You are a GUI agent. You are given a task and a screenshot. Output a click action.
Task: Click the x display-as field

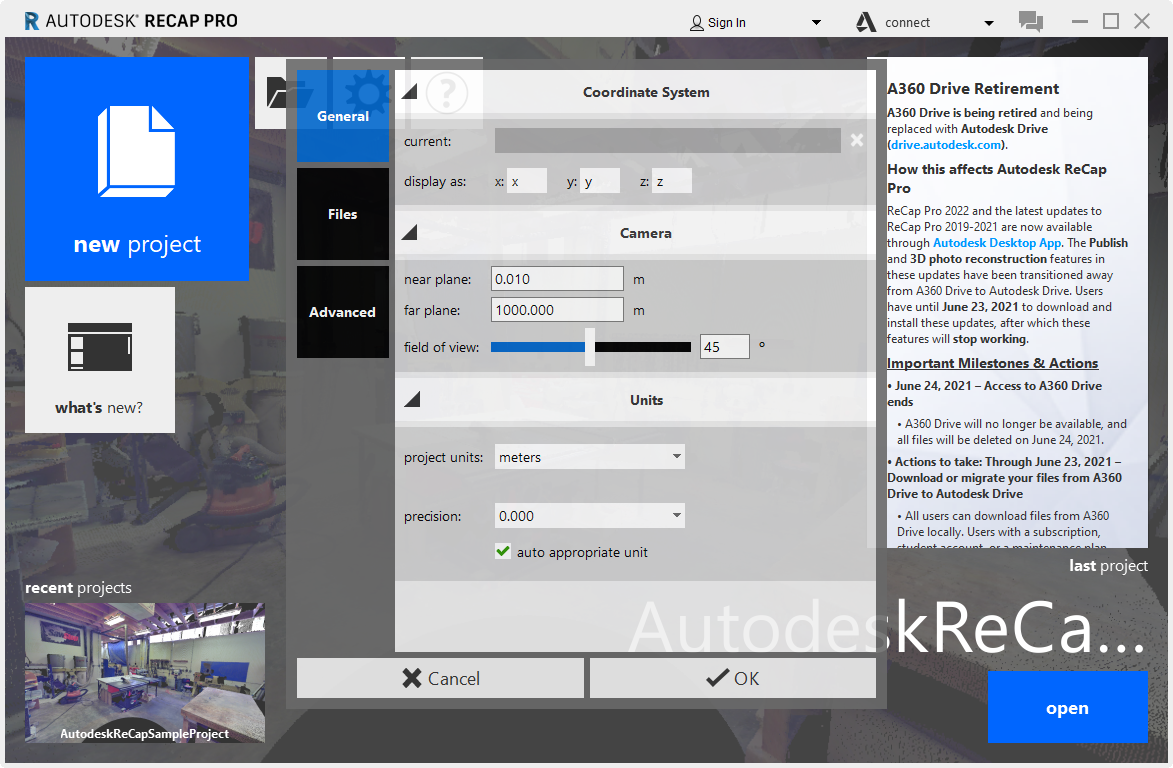[527, 181]
